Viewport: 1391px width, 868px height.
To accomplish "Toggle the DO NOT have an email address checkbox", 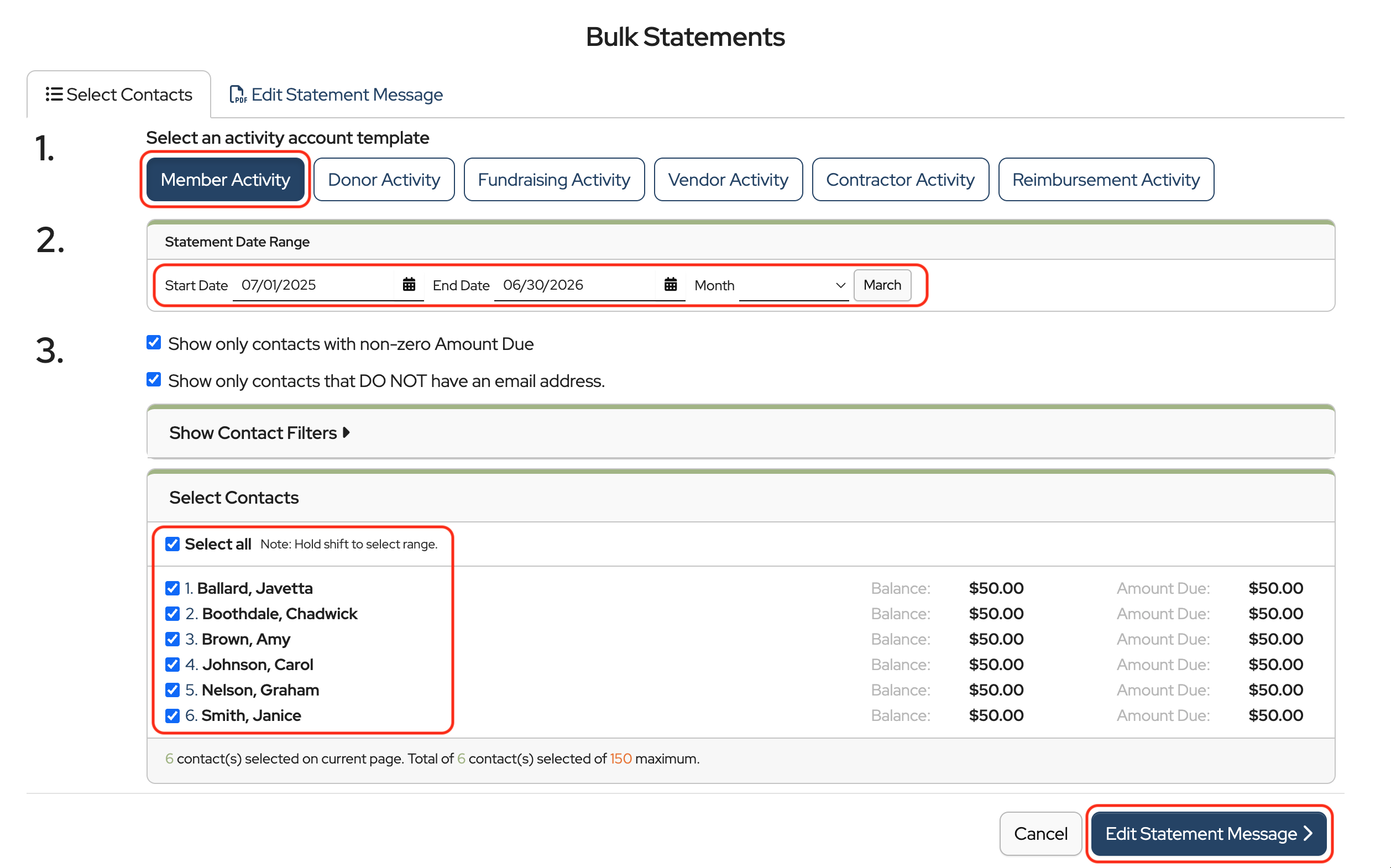I will point(153,379).
